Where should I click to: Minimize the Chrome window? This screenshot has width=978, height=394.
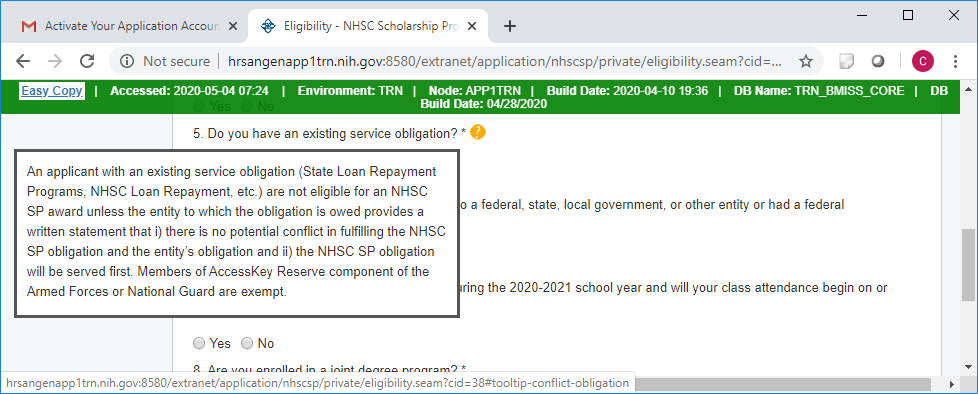point(861,16)
